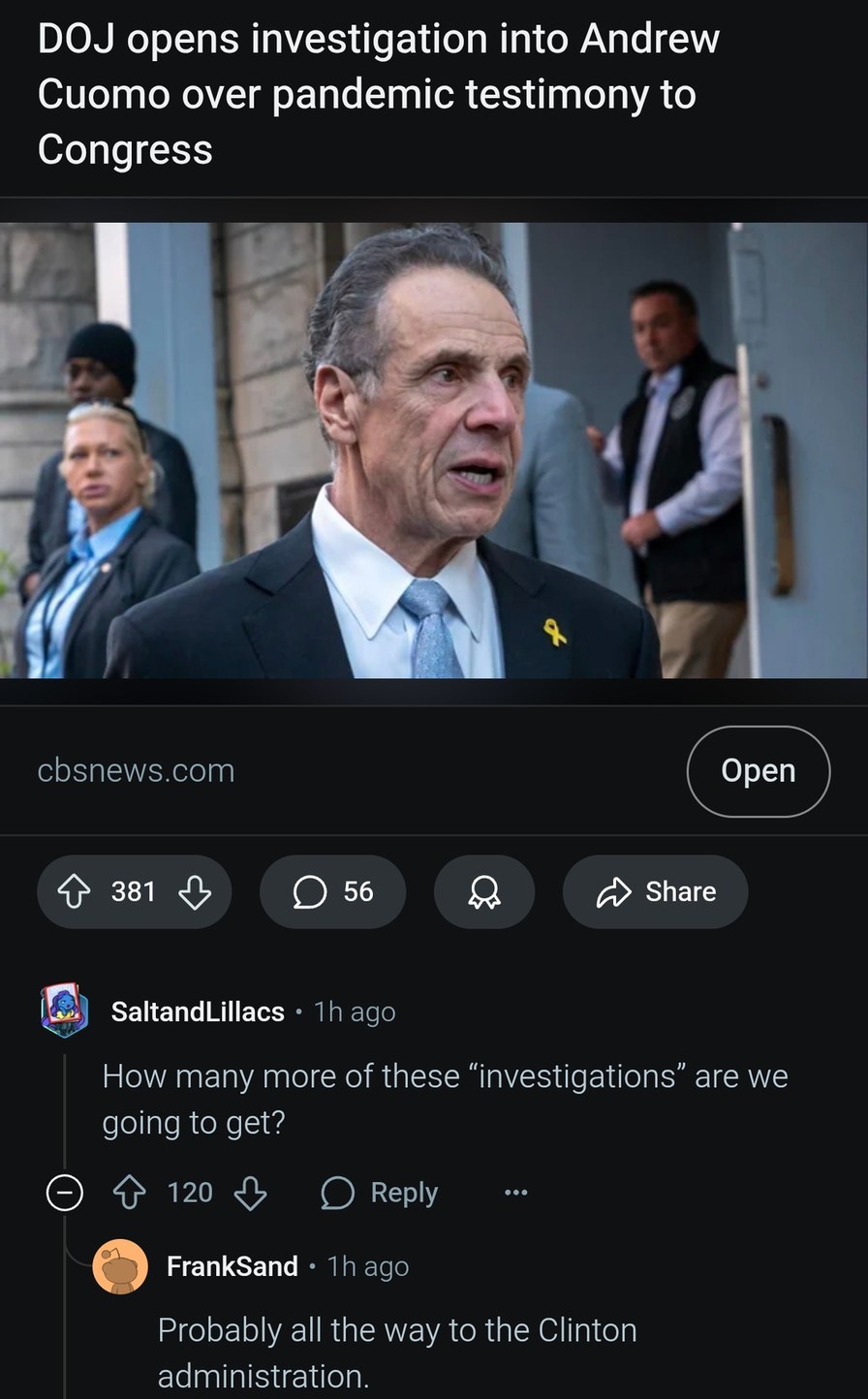The height and width of the screenshot is (1399, 868).
Task: Give the post an award
Action: [x=483, y=891]
